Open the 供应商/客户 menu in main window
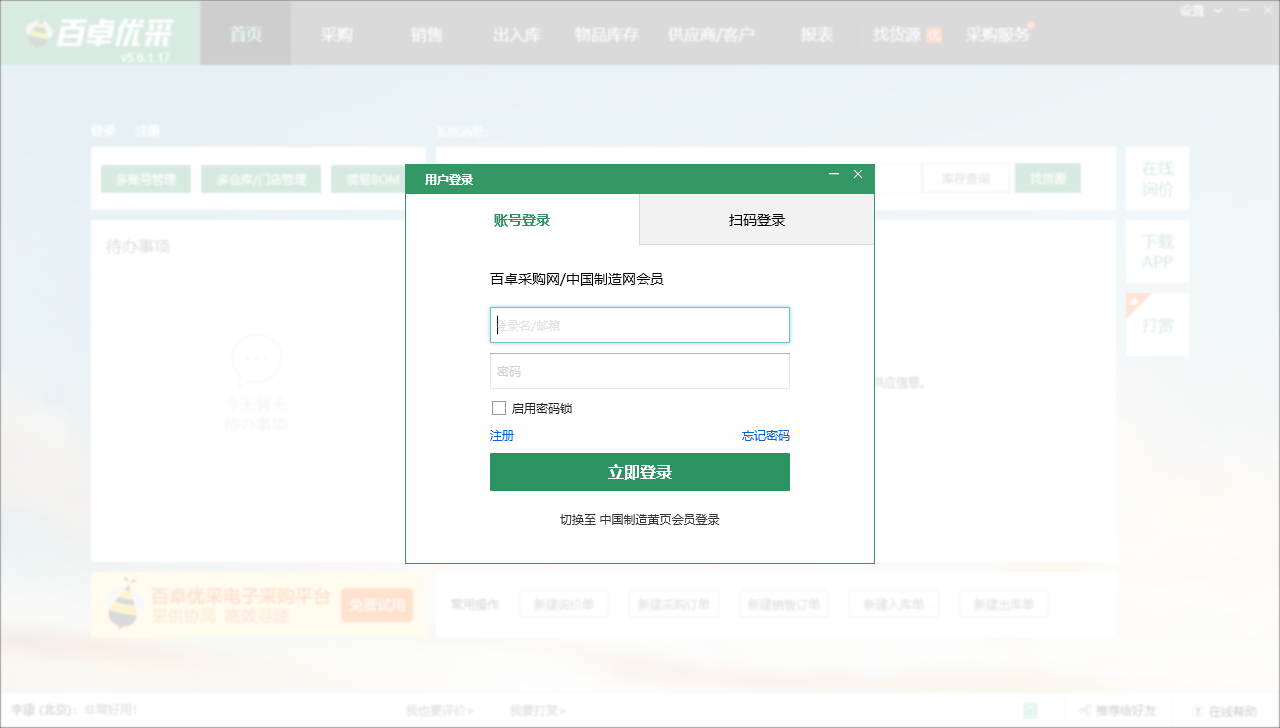Screen dimensions: 1280x728 pos(711,34)
